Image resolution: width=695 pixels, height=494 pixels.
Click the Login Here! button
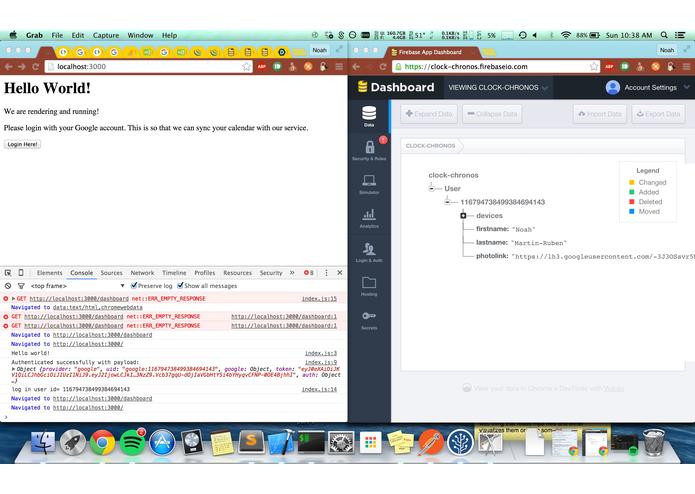click(x=22, y=144)
